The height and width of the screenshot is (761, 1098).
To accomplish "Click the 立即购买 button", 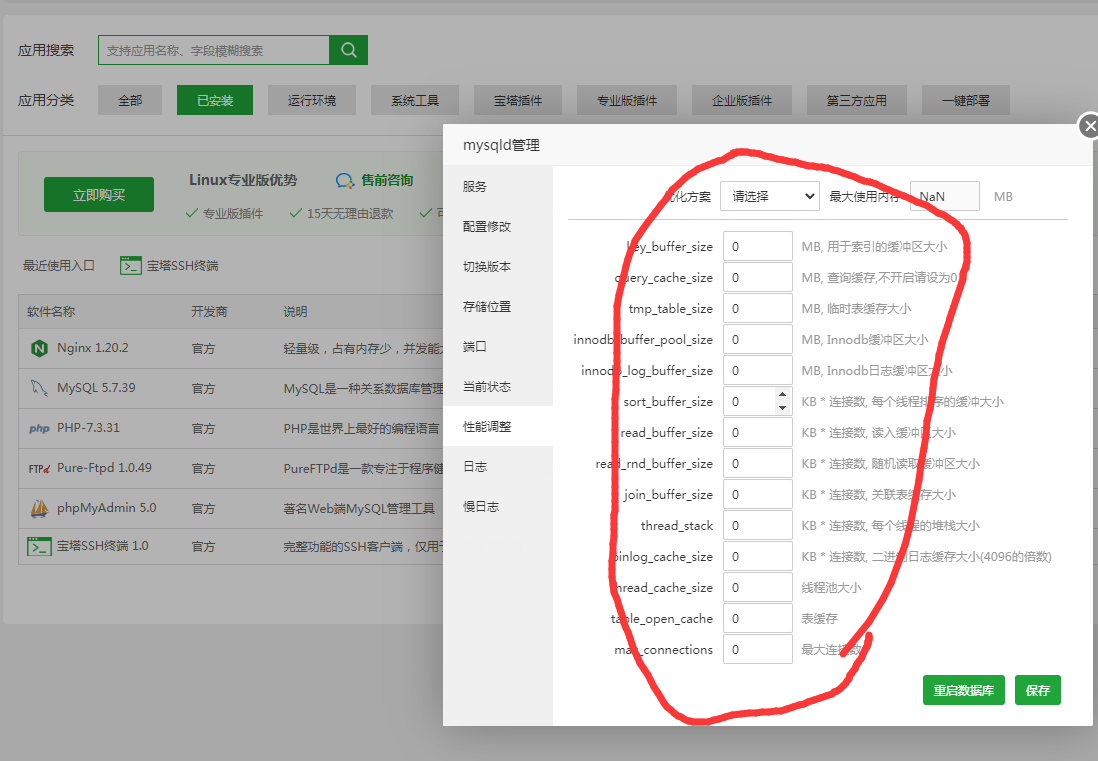I will pyautogui.click(x=99, y=195).
